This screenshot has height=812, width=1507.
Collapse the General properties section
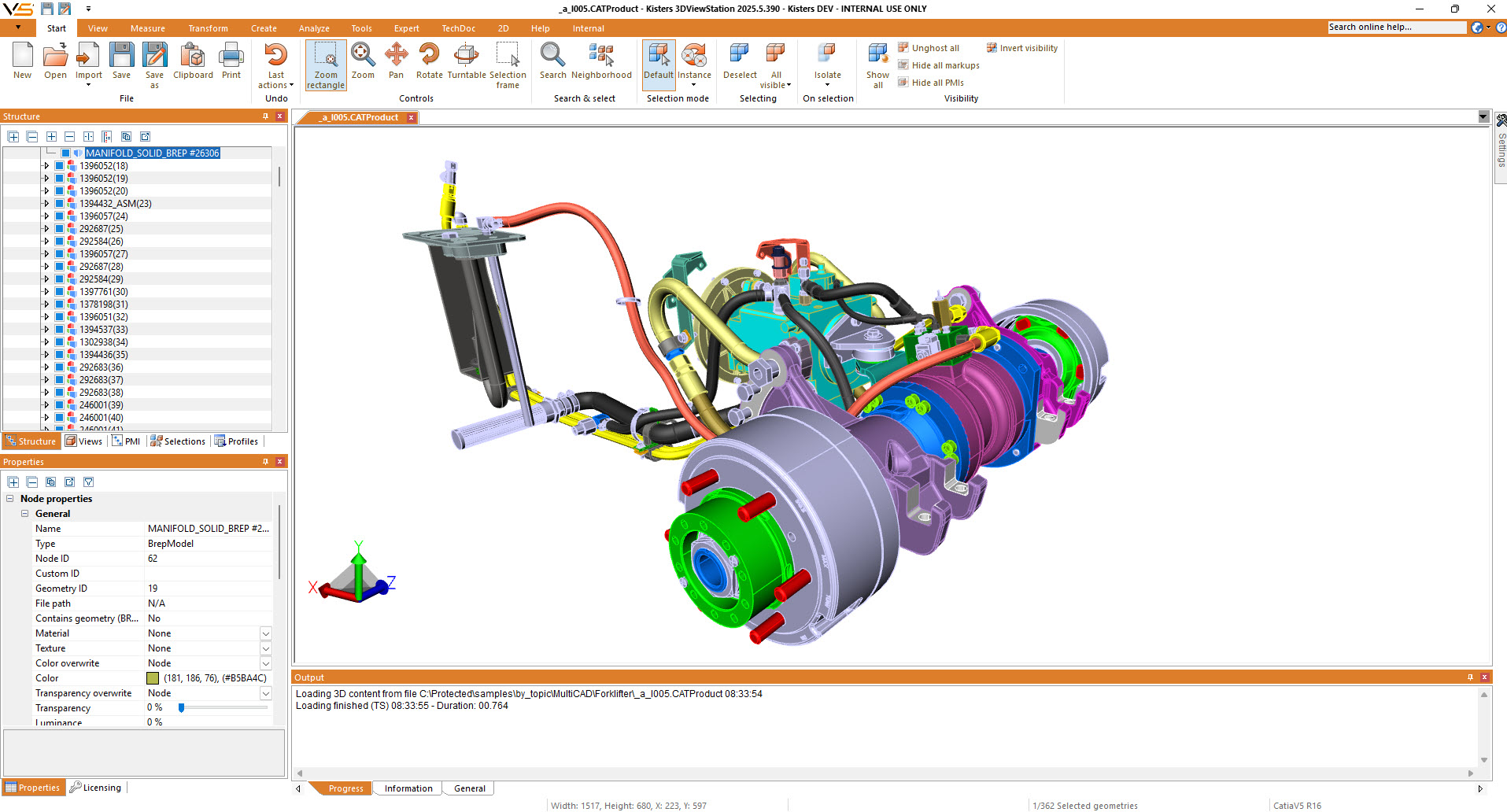coord(25,514)
